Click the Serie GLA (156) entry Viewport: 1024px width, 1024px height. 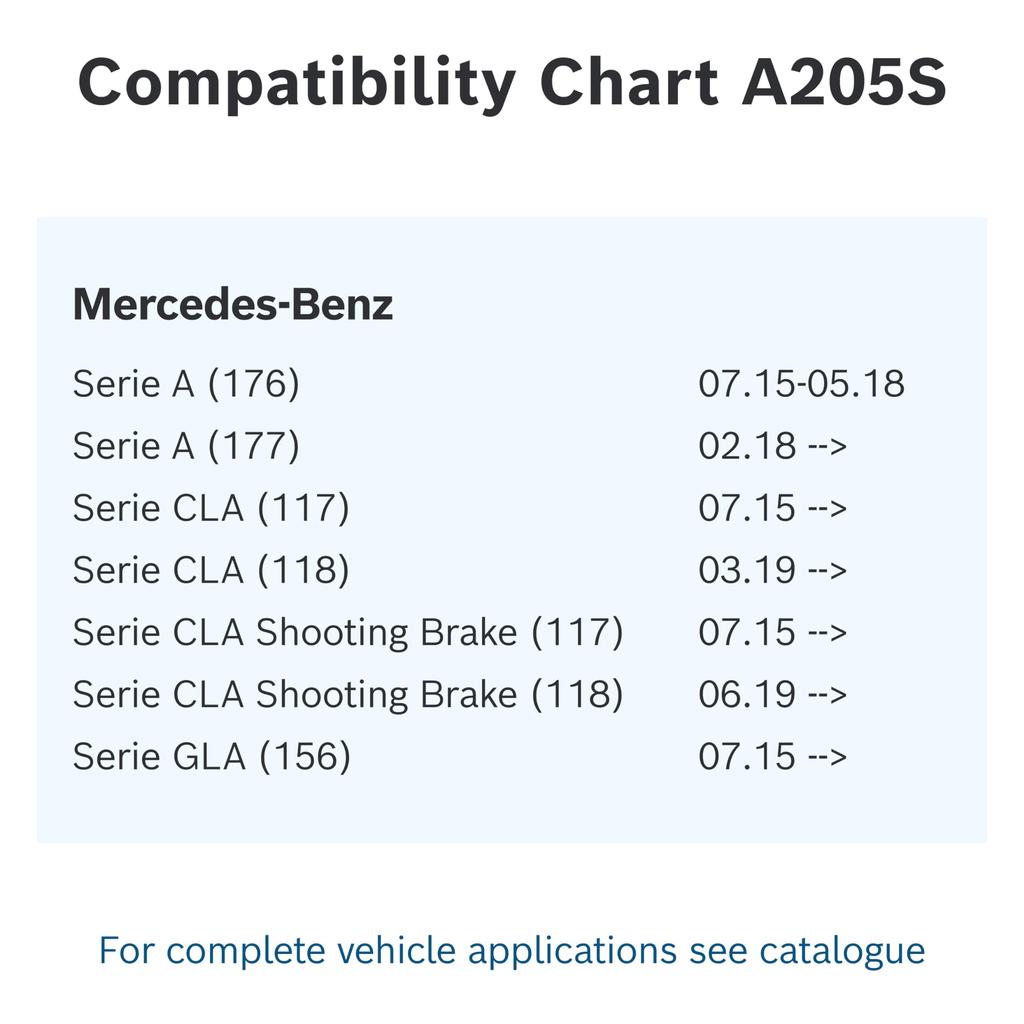click(212, 756)
